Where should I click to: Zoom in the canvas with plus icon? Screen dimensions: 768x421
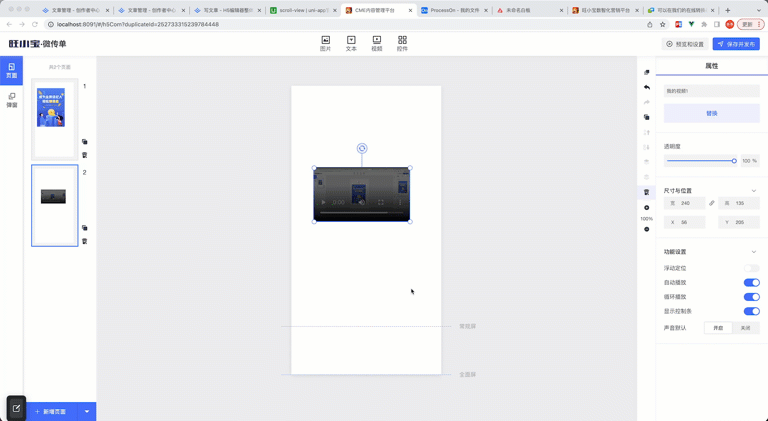click(x=647, y=208)
